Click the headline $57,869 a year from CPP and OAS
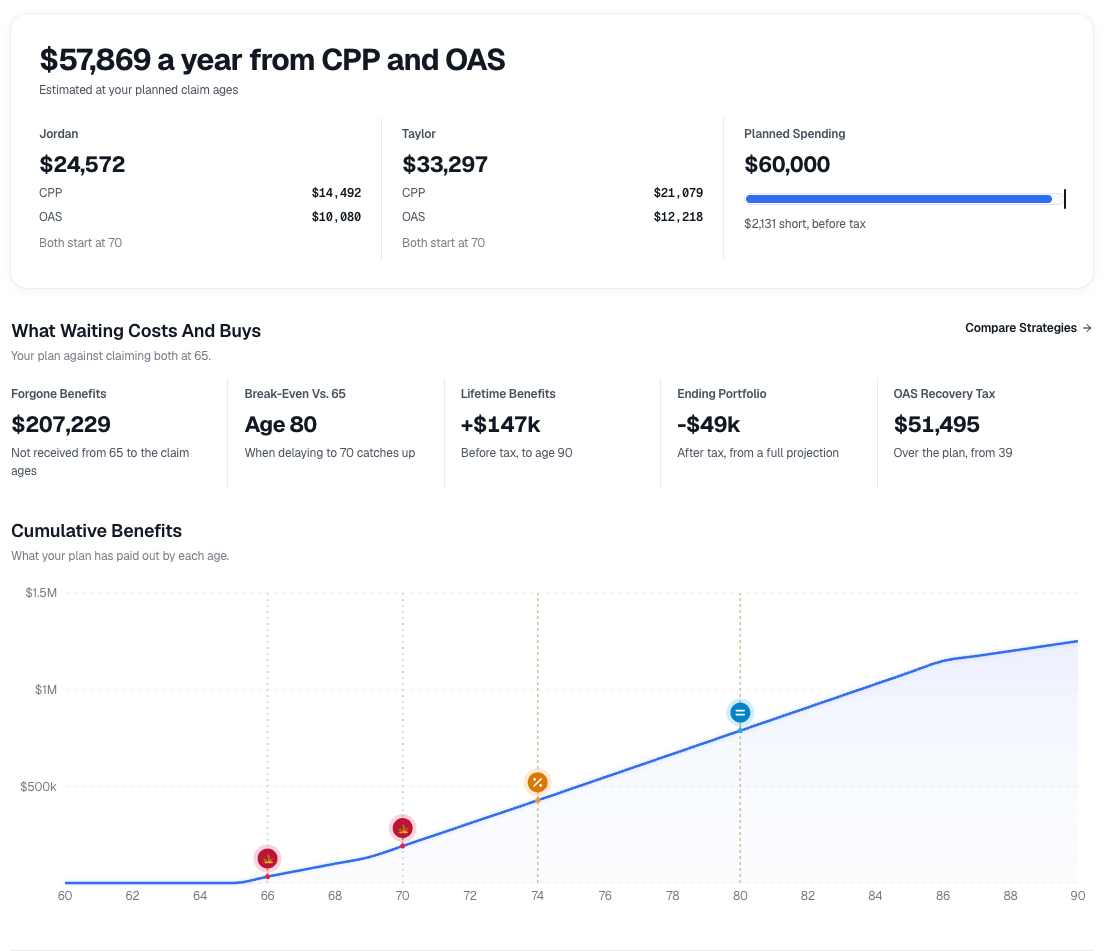The height and width of the screenshot is (951, 1106). tap(272, 60)
